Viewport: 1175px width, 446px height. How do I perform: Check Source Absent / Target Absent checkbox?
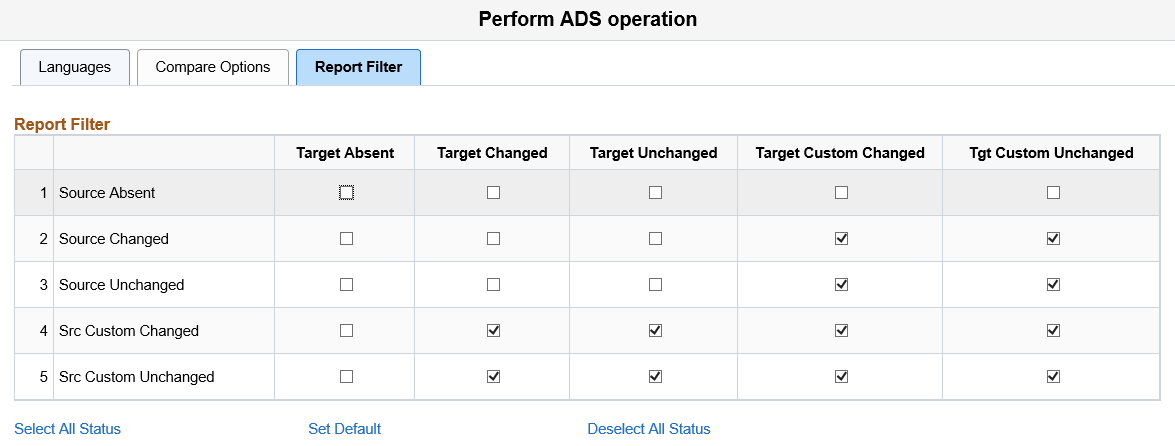[346, 193]
